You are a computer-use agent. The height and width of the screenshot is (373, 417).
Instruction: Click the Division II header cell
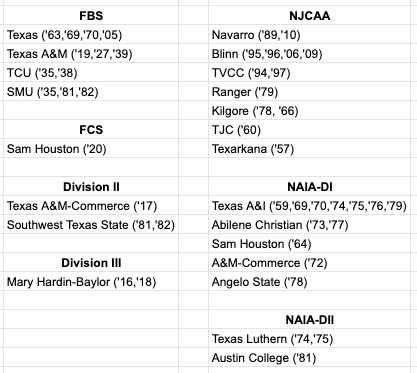(91, 187)
